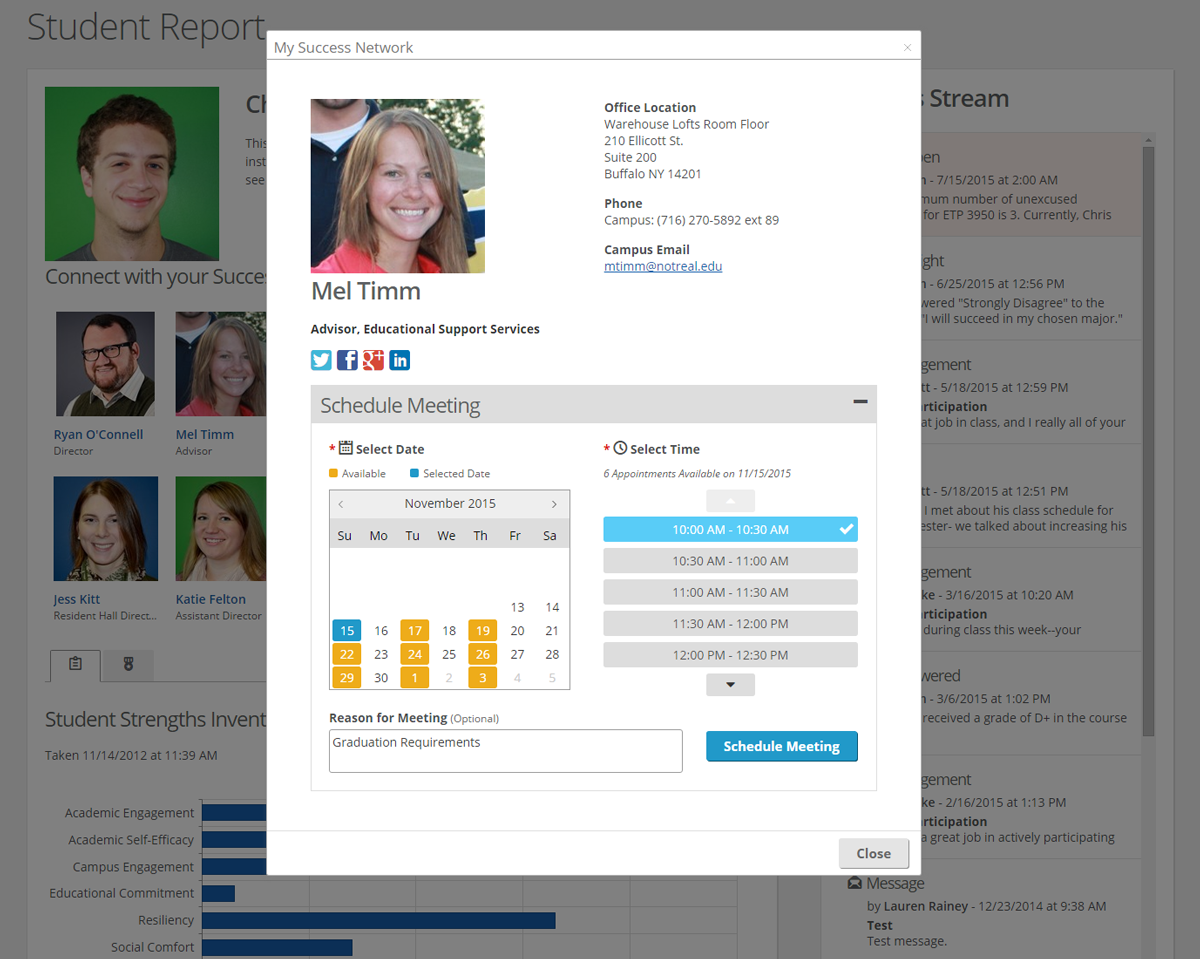Image resolution: width=1200 pixels, height=959 pixels.
Task: Open the mtimm@notreal.edu email link
Action: coord(663,266)
